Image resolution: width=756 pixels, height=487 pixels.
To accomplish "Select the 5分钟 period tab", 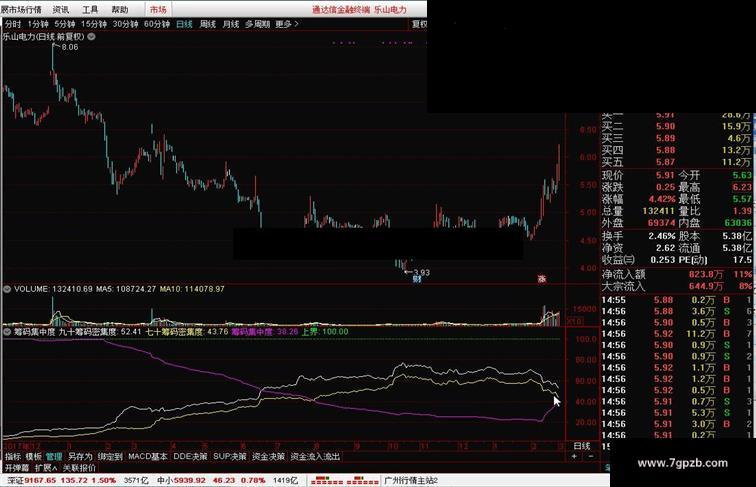I will tap(64, 24).
